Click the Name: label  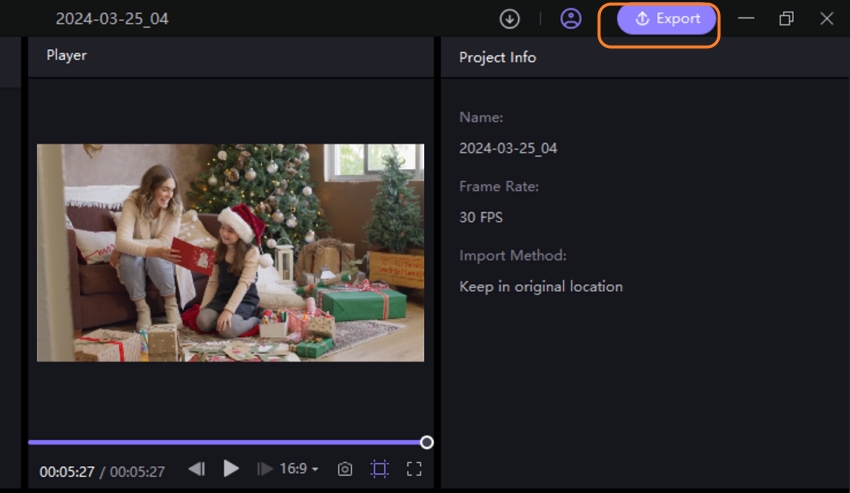pyautogui.click(x=481, y=117)
